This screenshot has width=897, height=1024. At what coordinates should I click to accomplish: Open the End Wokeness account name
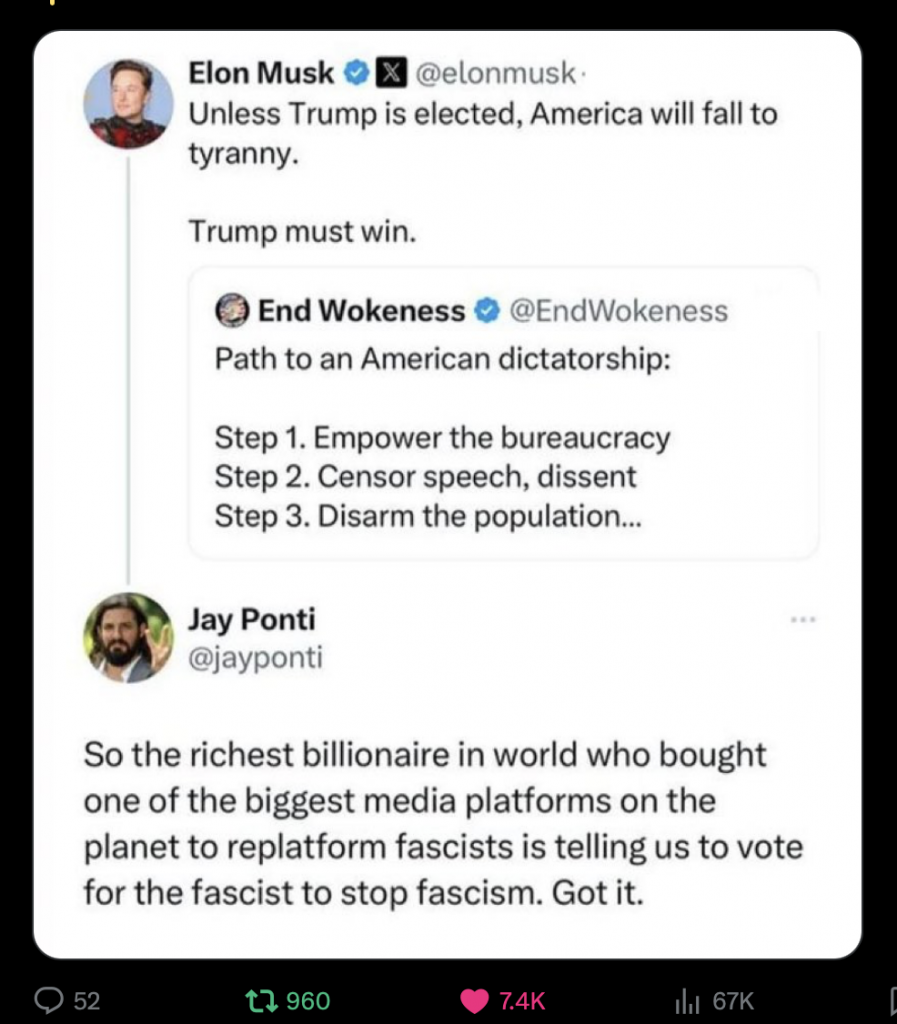pyautogui.click(x=361, y=312)
